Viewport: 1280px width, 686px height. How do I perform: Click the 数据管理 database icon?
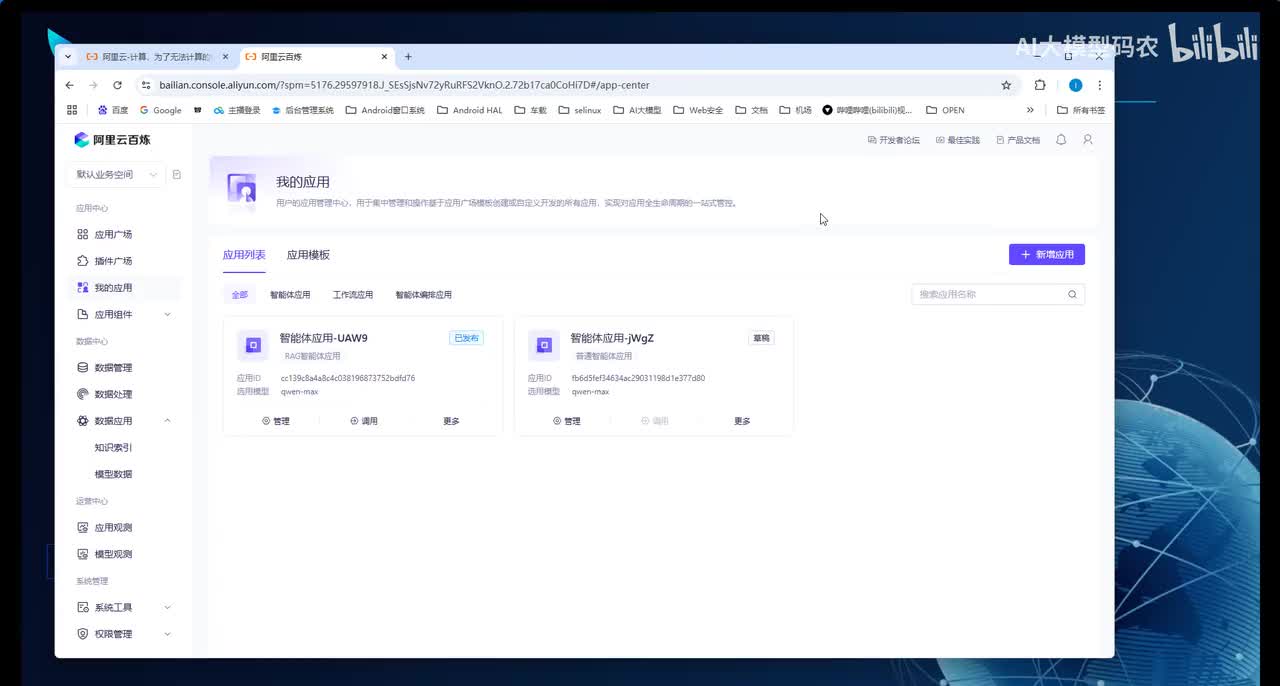[x=83, y=368]
